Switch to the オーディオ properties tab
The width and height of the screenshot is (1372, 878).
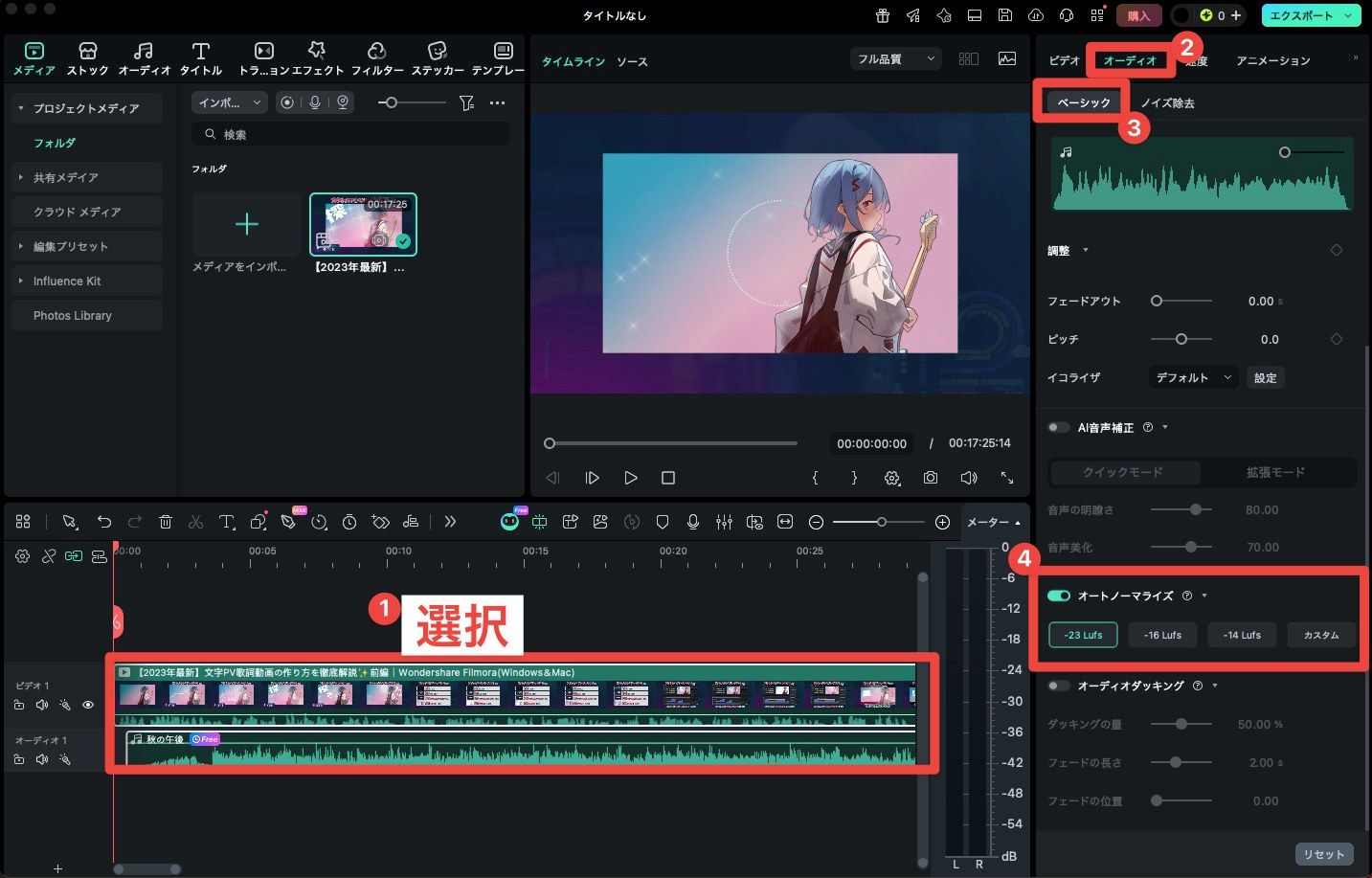(1130, 60)
